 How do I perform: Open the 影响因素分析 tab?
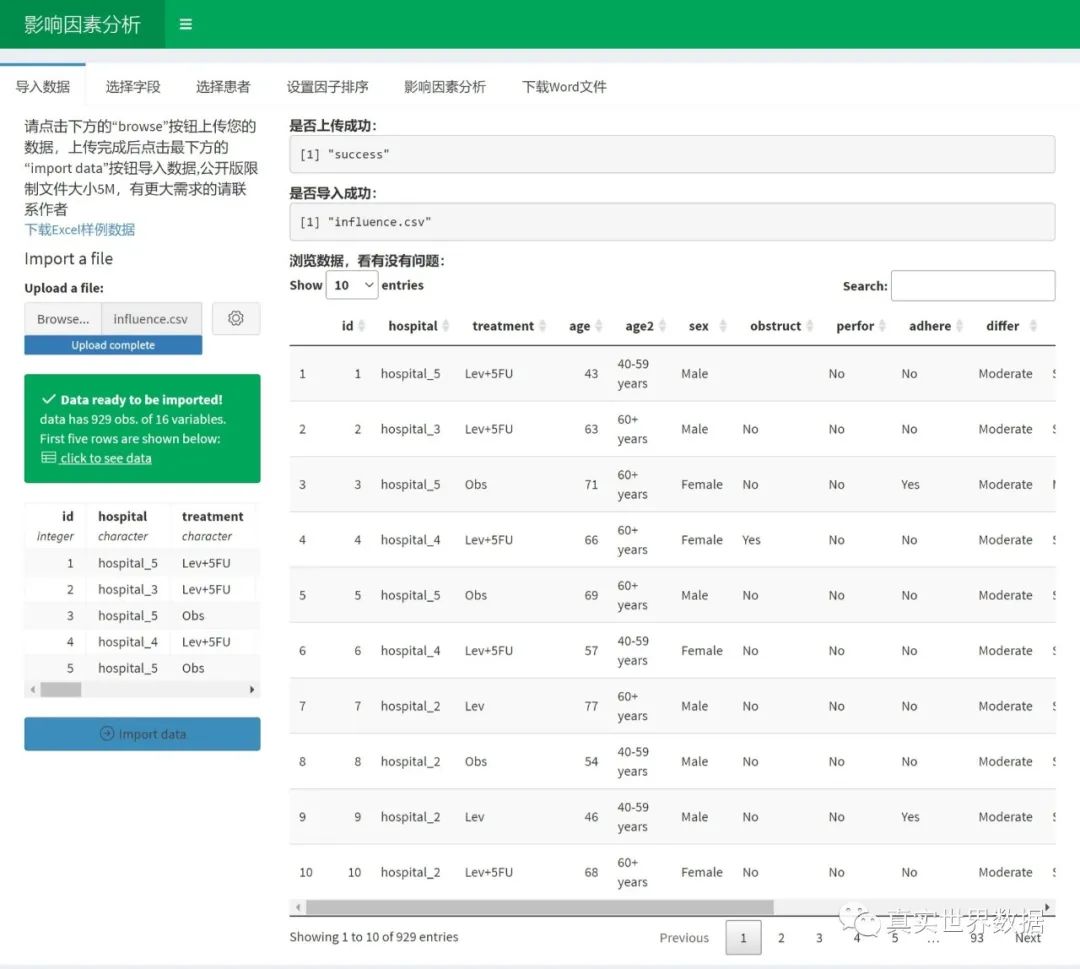click(445, 87)
